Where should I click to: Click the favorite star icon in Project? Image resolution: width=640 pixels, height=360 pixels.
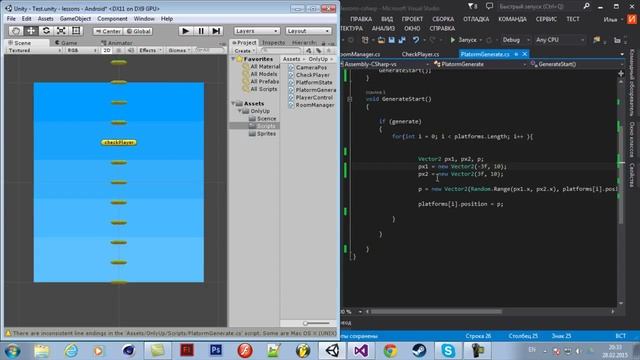[x=329, y=51]
